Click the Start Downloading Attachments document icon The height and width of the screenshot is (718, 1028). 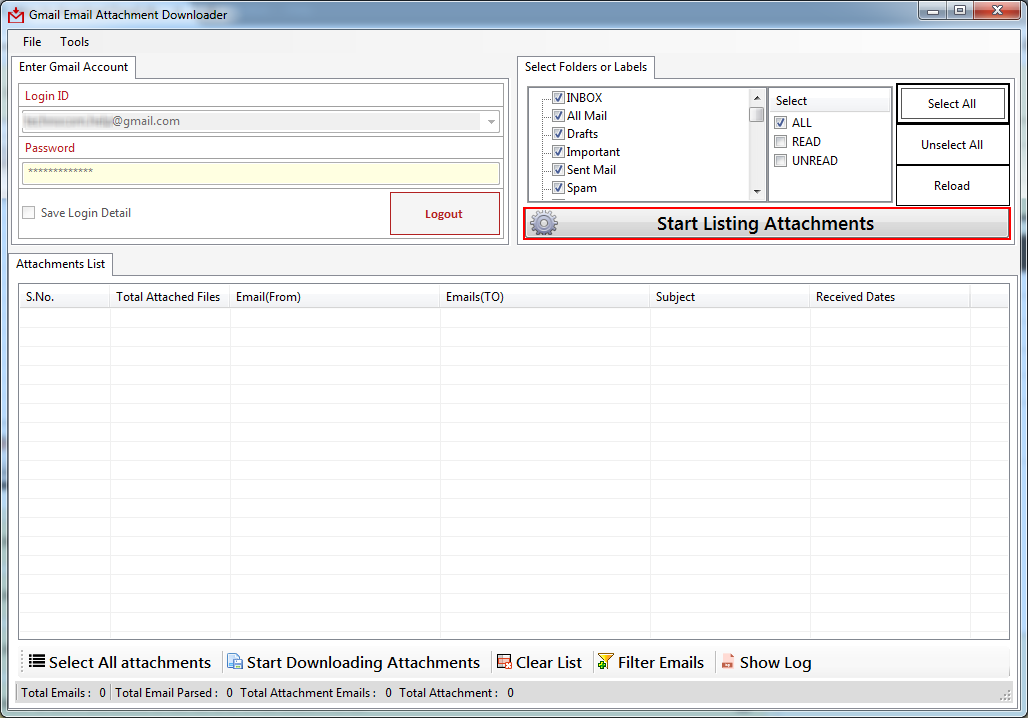click(x=235, y=662)
